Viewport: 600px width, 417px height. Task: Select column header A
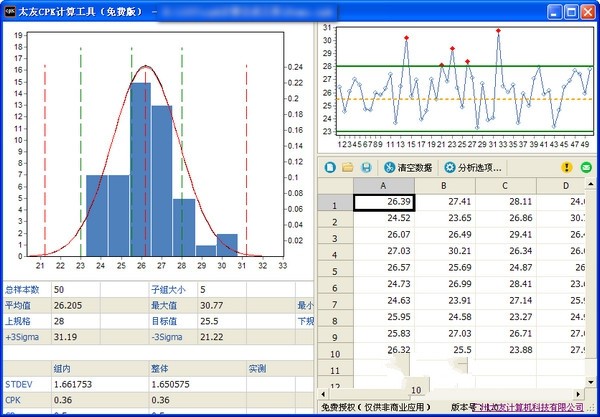tap(384, 186)
